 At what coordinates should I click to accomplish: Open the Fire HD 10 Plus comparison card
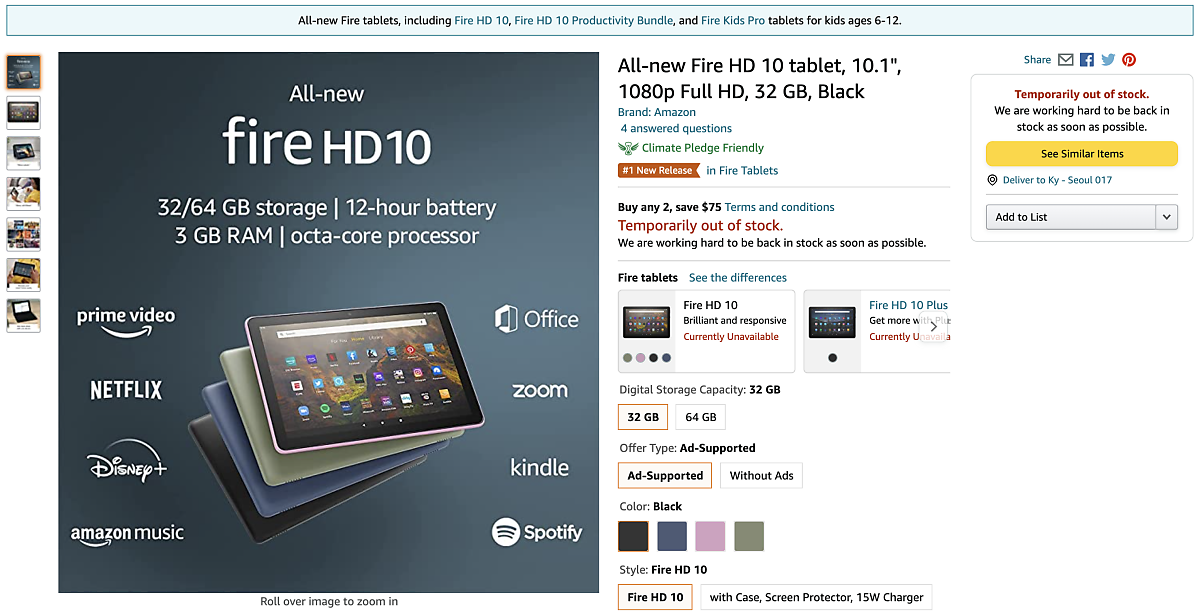(876, 331)
